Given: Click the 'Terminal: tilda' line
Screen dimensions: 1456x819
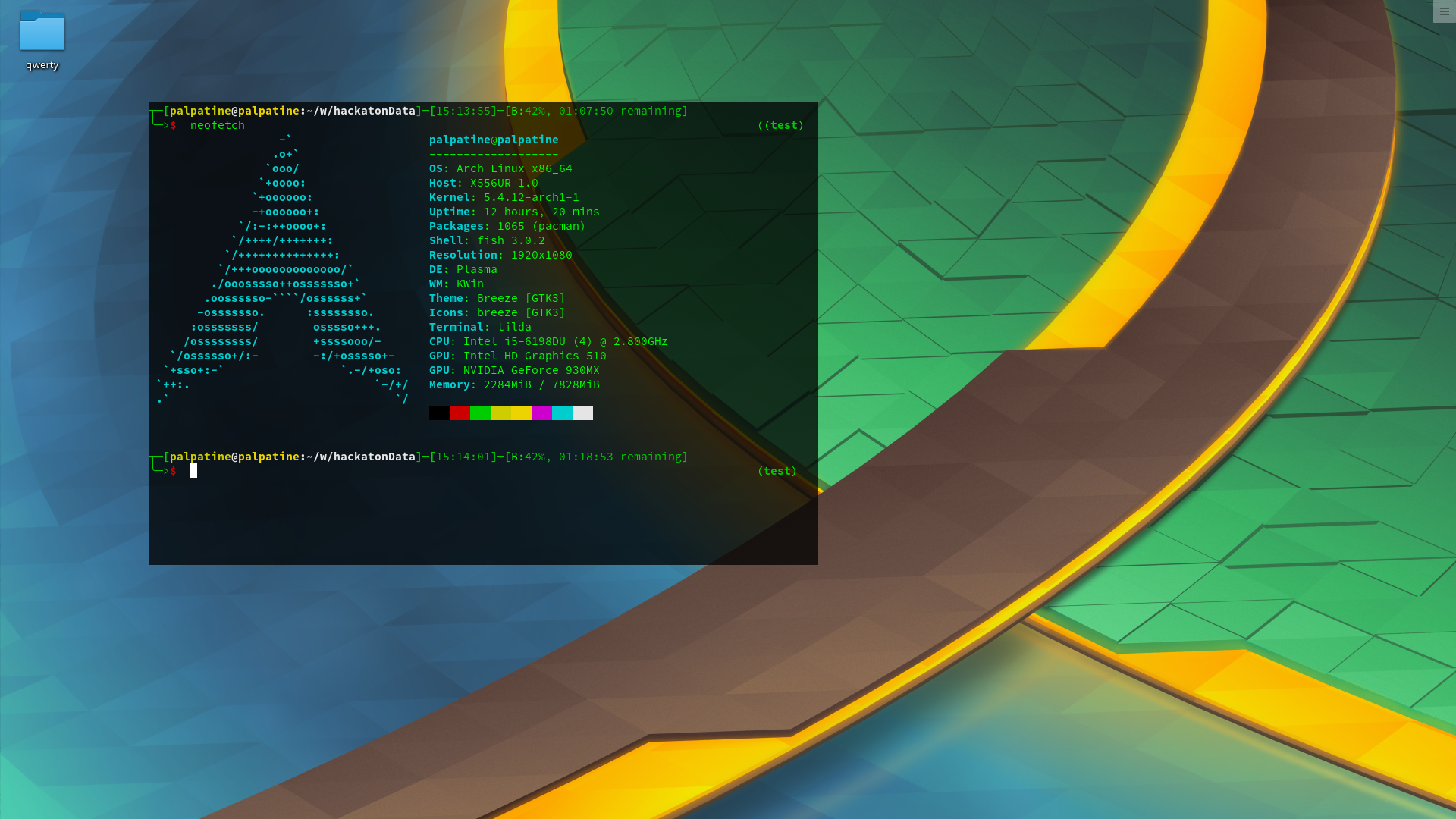Looking at the screenshot, I should (480, 327).
